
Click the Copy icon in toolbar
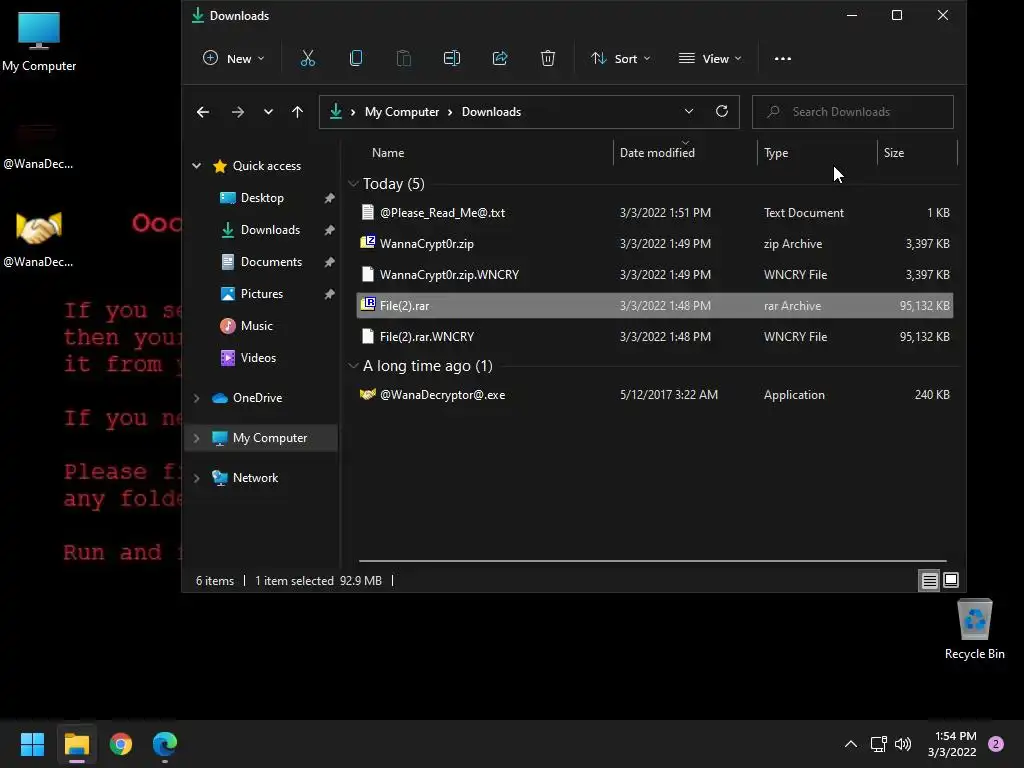coord(356,59)
